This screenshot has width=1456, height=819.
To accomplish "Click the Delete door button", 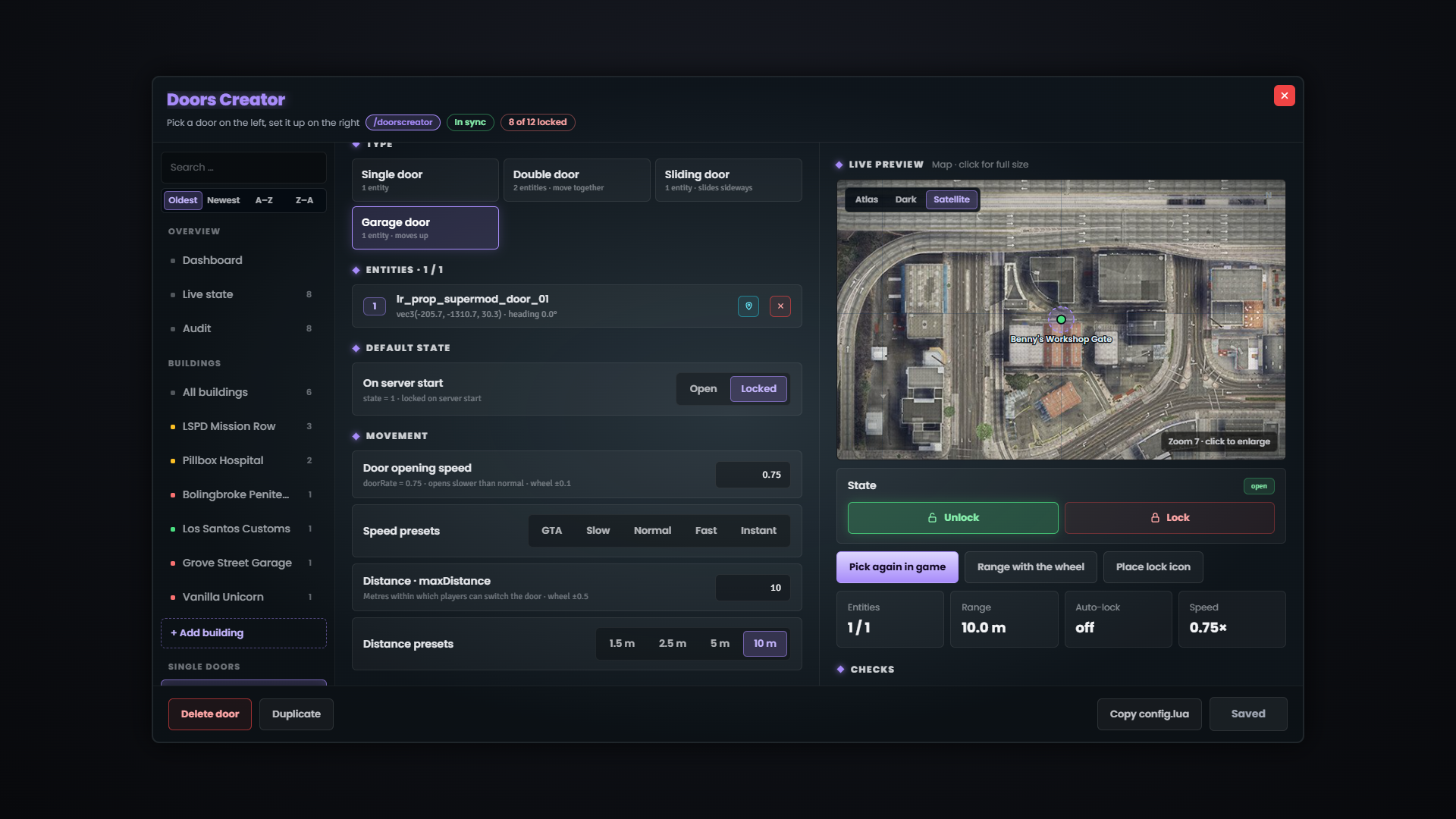I will click(x=210, y=714).
